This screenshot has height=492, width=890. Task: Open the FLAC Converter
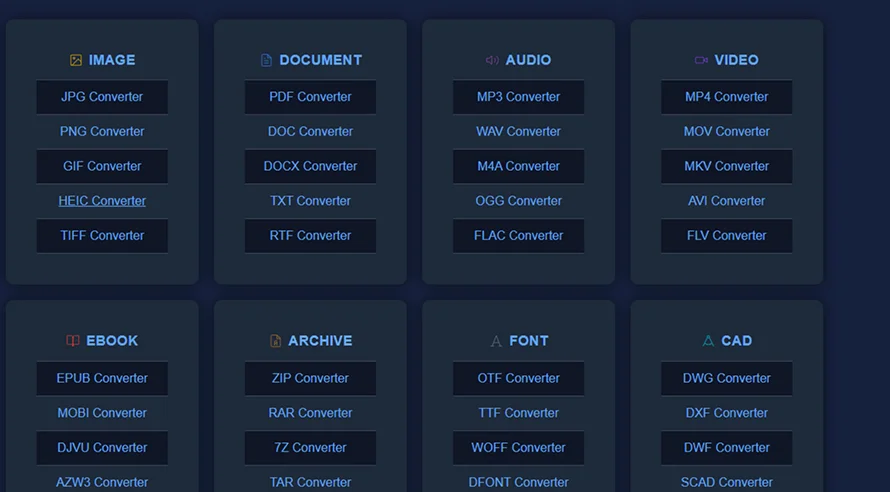click(x=518, y=236)
